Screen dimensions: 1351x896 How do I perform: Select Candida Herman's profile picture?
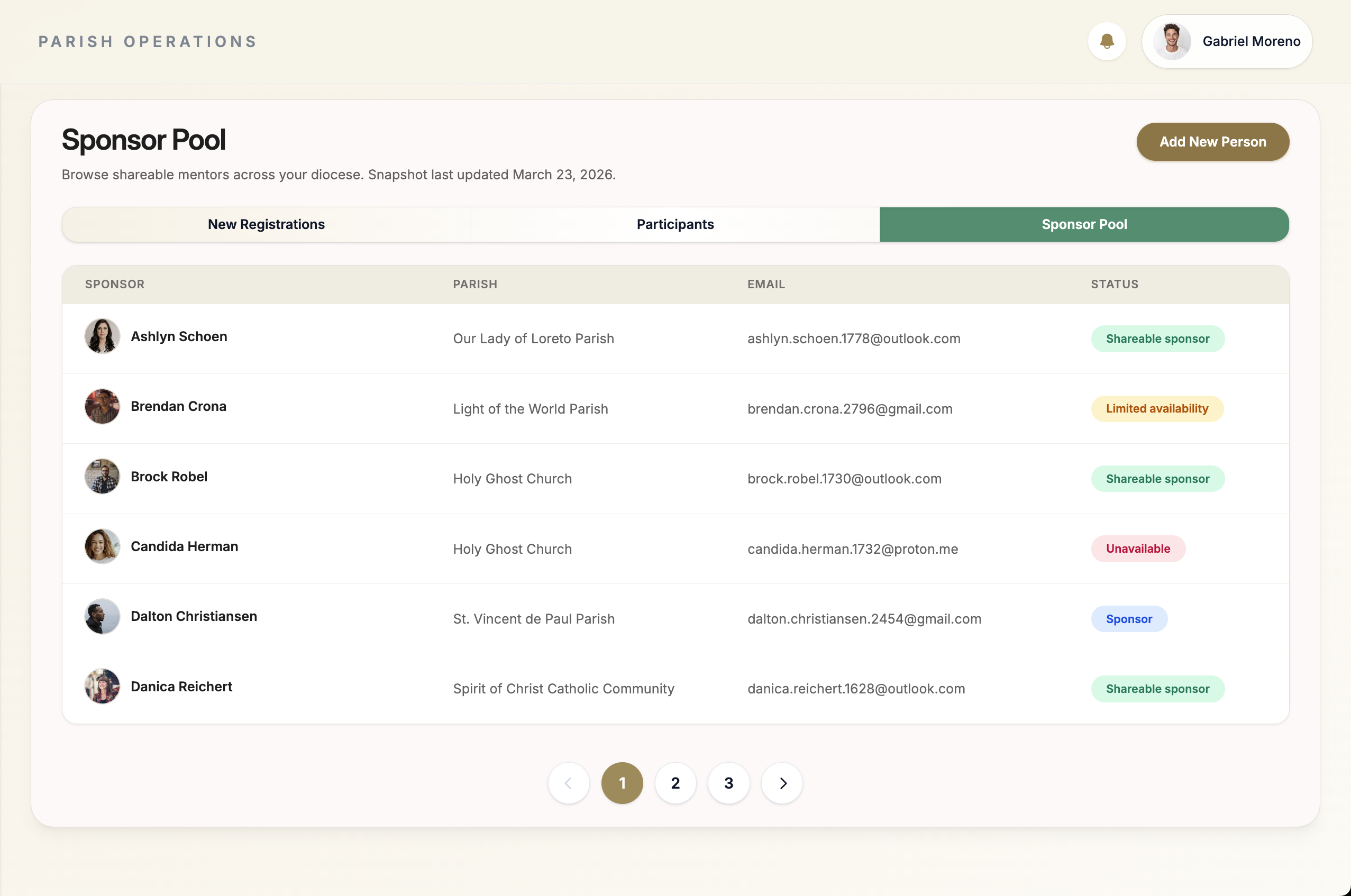102,546
